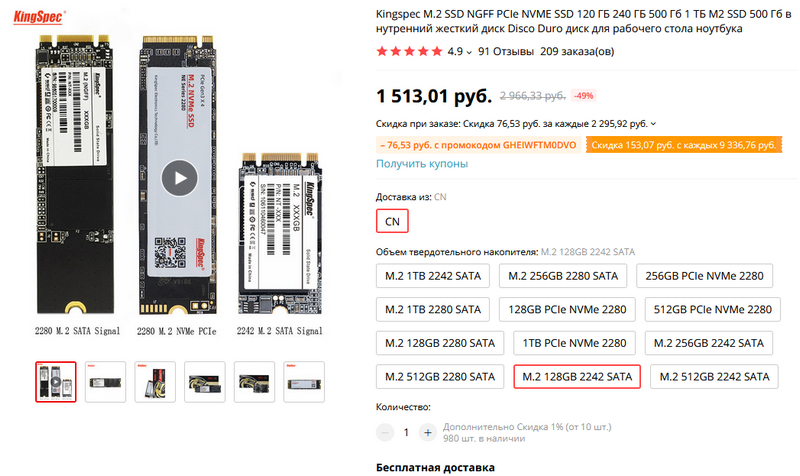This screenshot has height=476, width=800.
Task: Increase quantity with the plus button
Action: coord(427,433)
